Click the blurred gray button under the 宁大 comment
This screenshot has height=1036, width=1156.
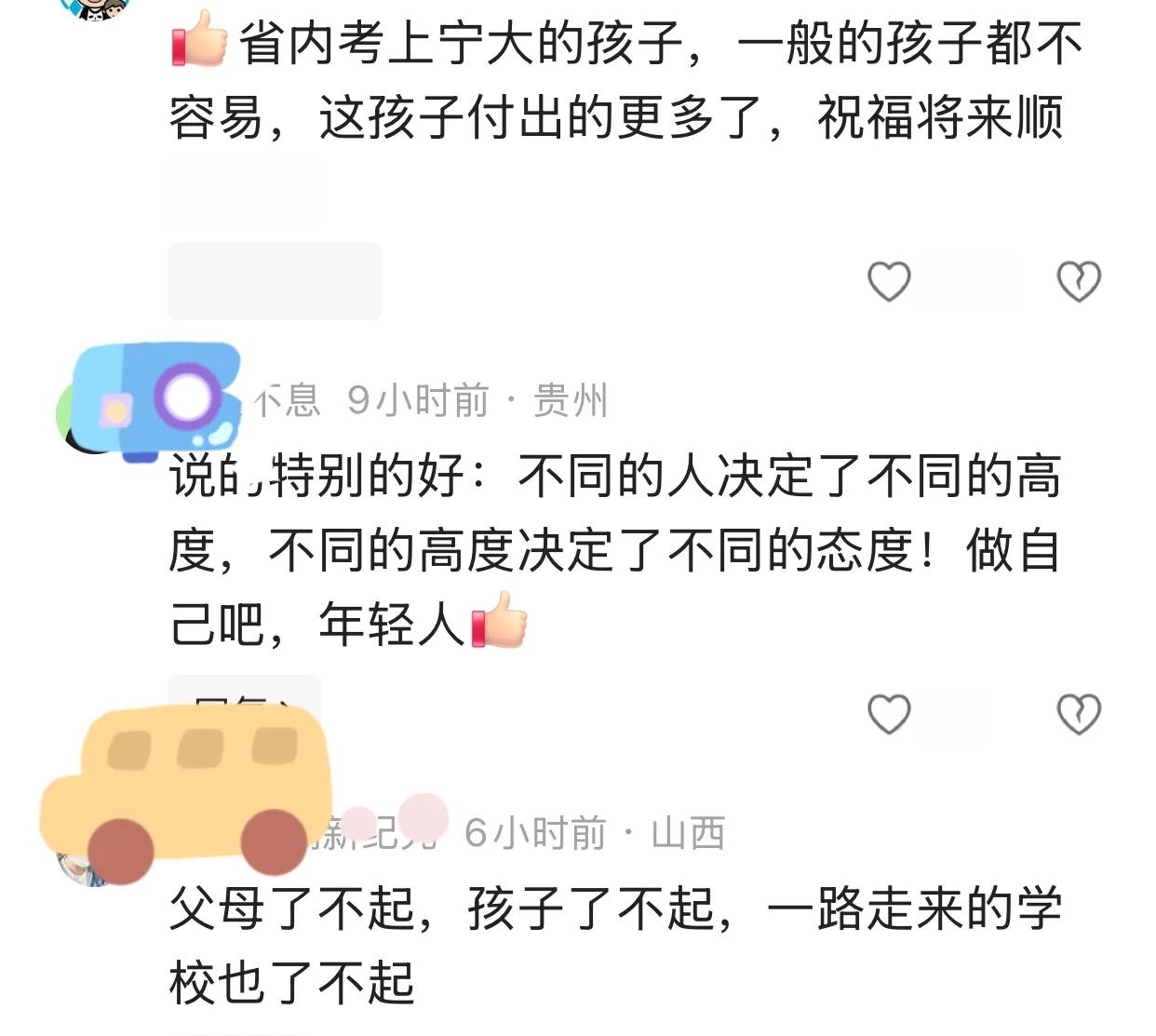pyautogui.click(x=275, y=281)
